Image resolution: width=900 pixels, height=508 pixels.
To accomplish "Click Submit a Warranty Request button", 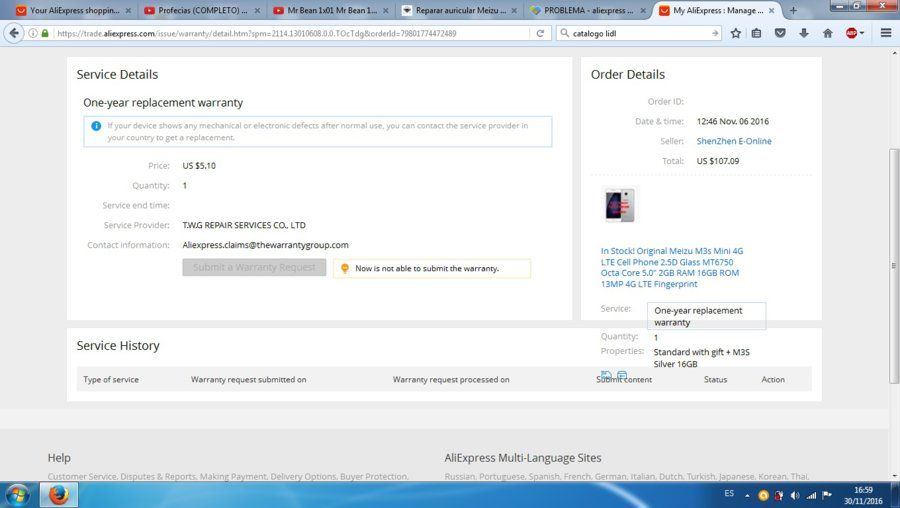I will tap(254, 267).
